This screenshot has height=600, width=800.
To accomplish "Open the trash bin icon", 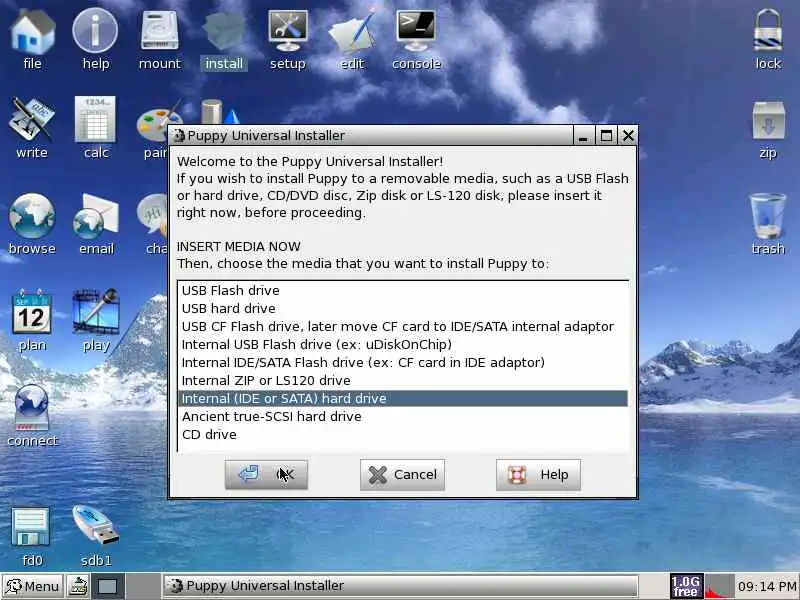I will click(x=768, y=224).
